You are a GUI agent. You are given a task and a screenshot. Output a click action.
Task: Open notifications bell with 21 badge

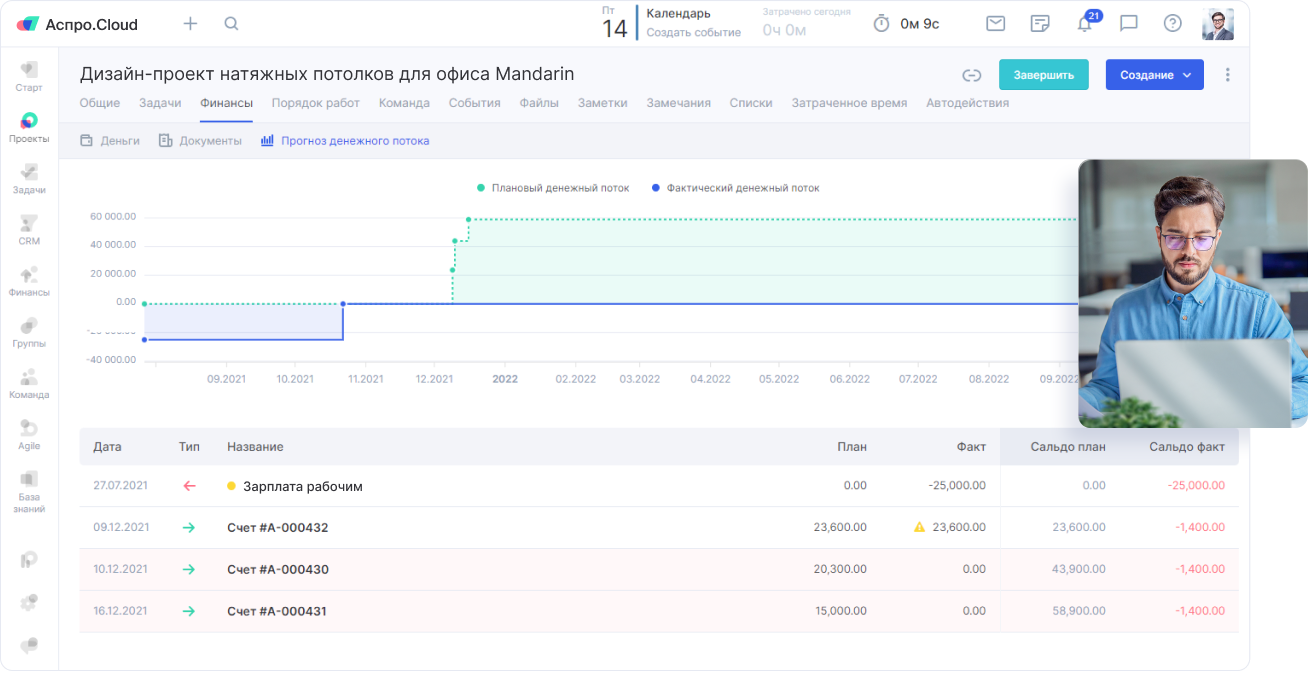pyautogui.click(x=1084, y=24)
